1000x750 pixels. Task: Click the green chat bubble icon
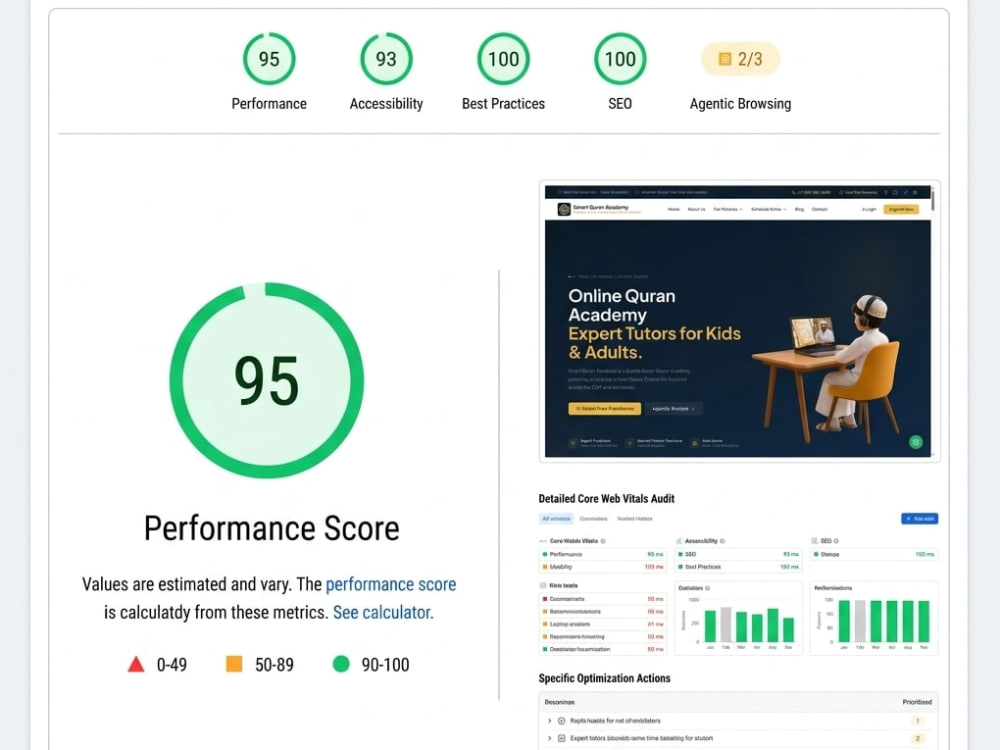916,442
